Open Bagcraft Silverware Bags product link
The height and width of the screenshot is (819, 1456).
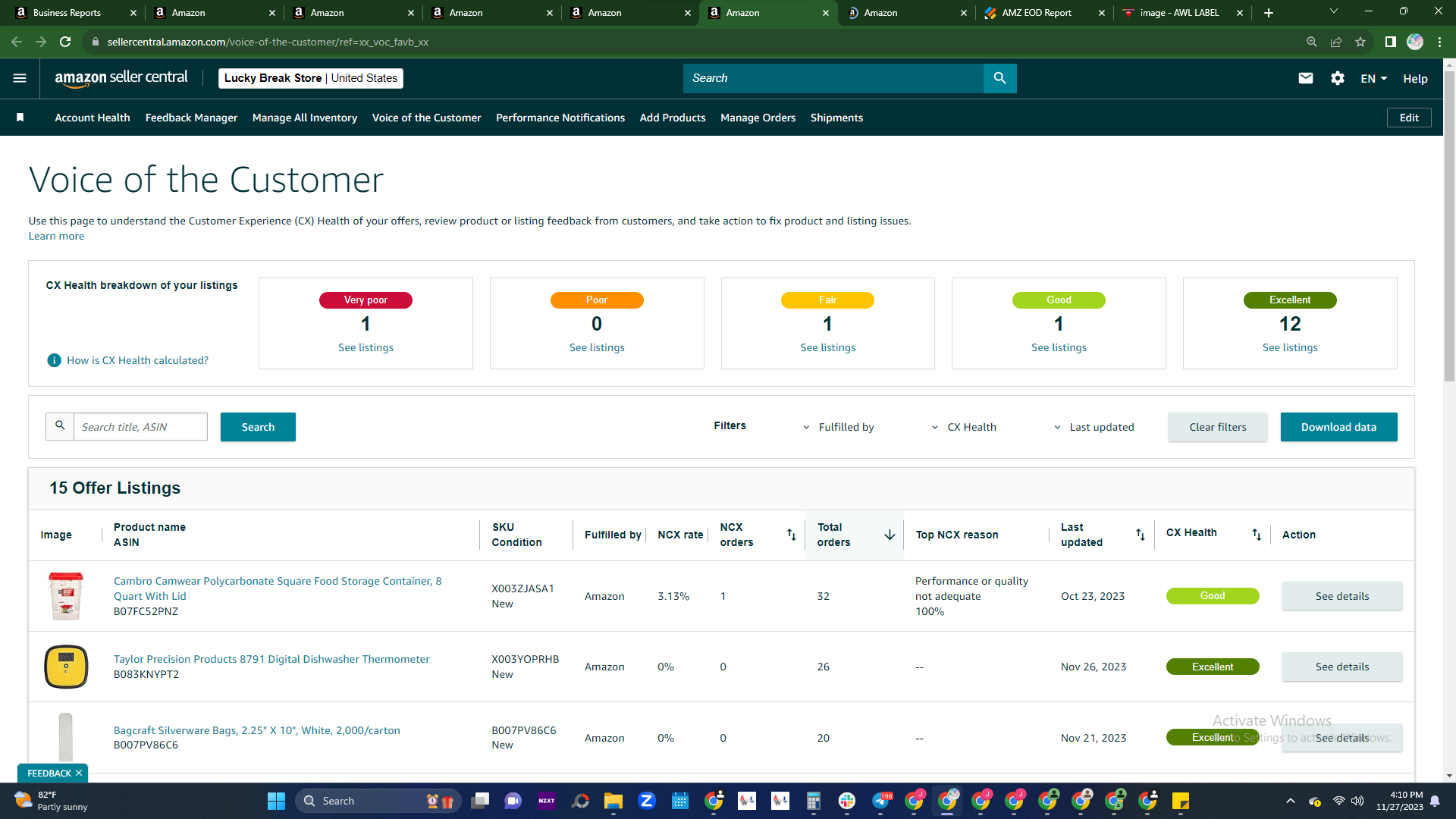tap(257, 730)
